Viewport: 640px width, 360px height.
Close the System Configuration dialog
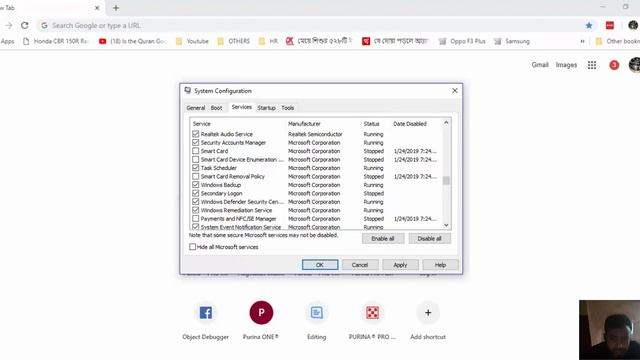click(455, 91)
